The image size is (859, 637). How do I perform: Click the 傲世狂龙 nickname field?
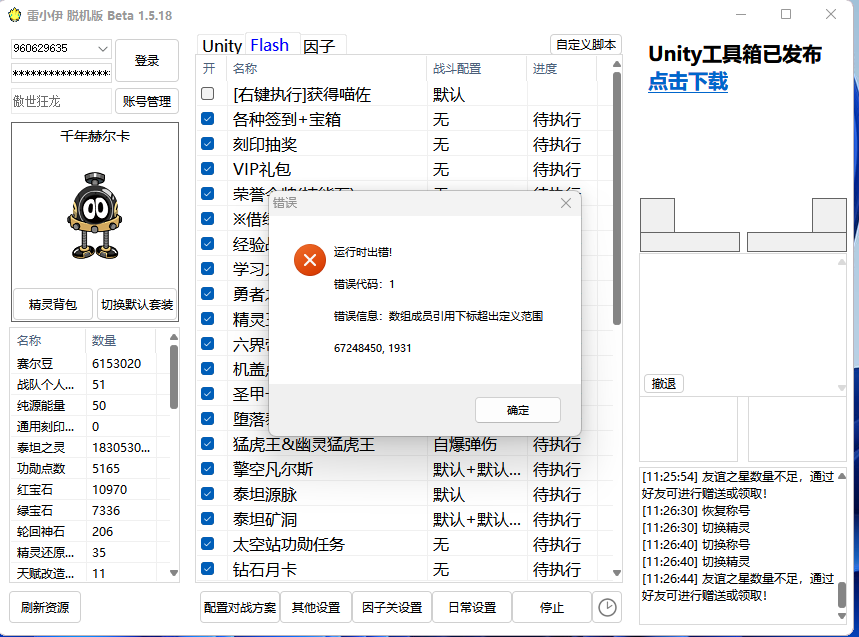(x=61, y=101)
